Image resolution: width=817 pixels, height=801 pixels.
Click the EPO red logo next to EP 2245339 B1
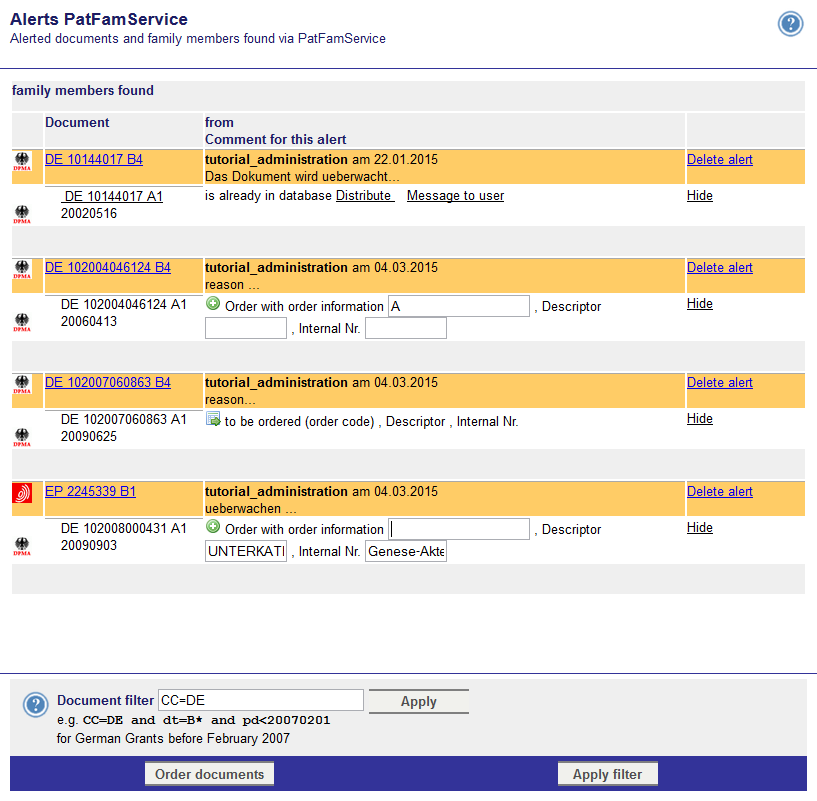point(22,492)
